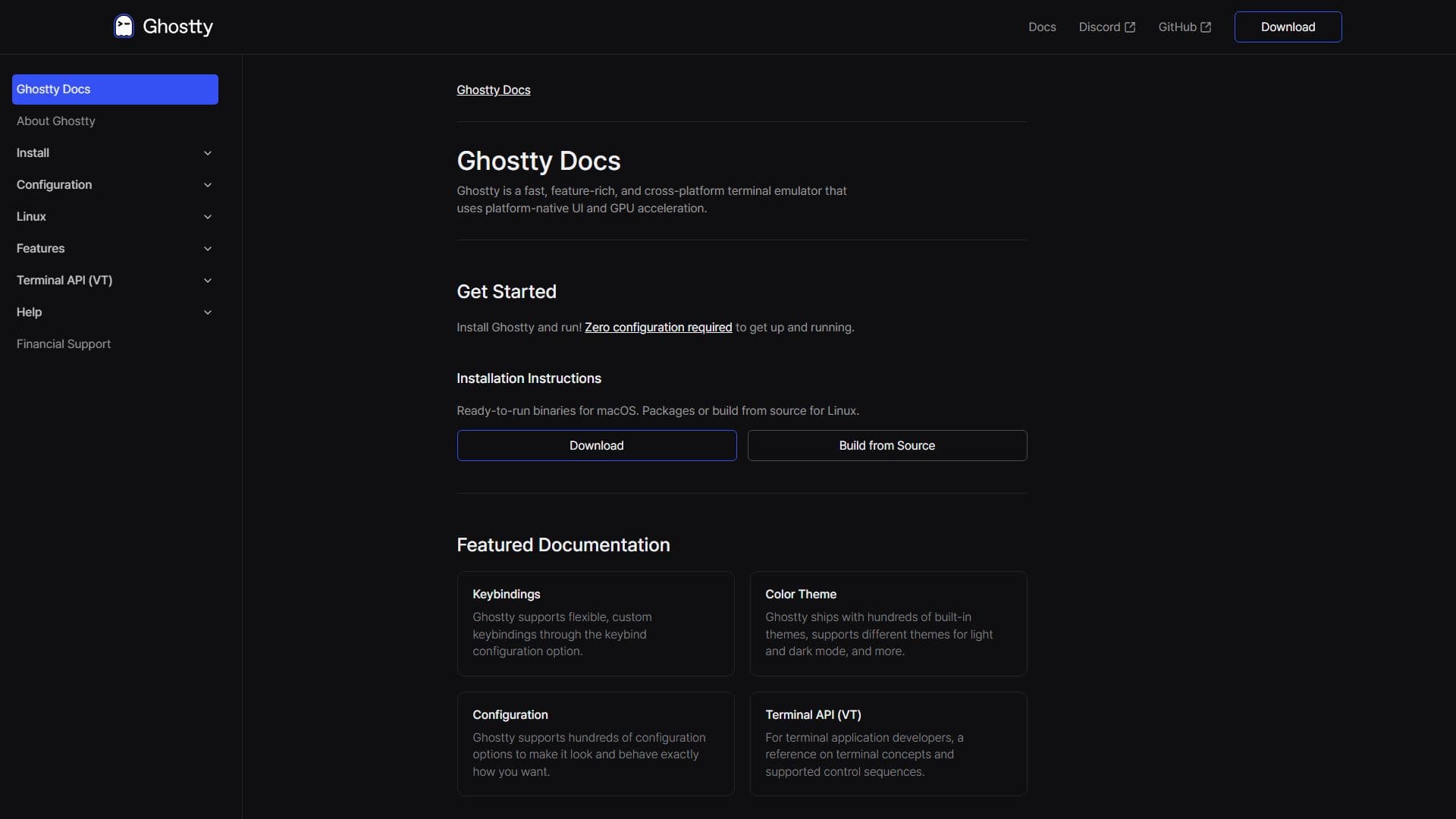Click the Ghostty wordmark in the header

[x=177, y=27]
